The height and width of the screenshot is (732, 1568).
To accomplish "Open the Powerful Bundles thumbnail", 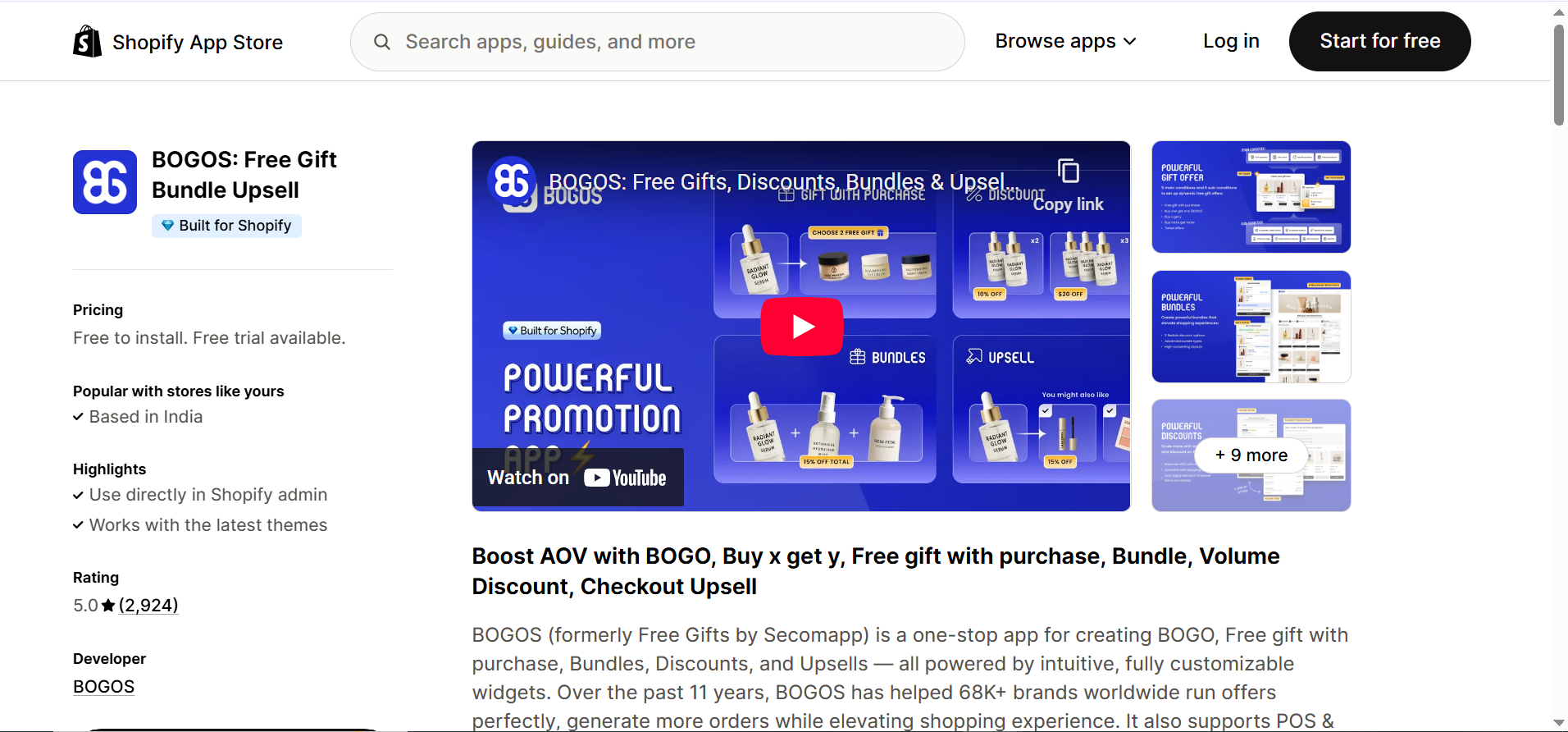I will (x=1251, y=327).
